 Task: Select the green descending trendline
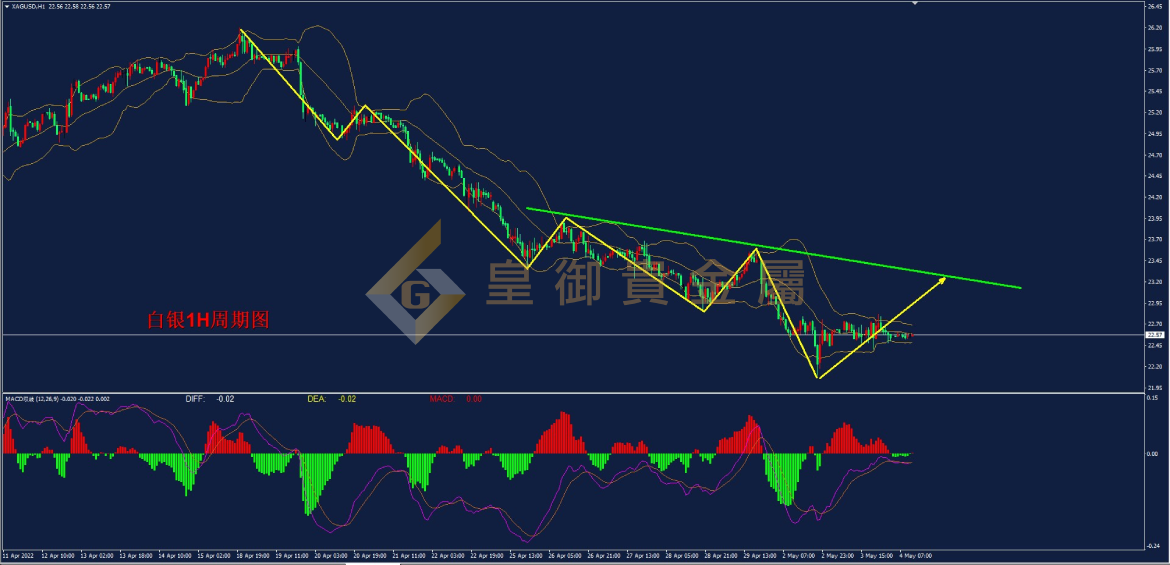point(773,248)
